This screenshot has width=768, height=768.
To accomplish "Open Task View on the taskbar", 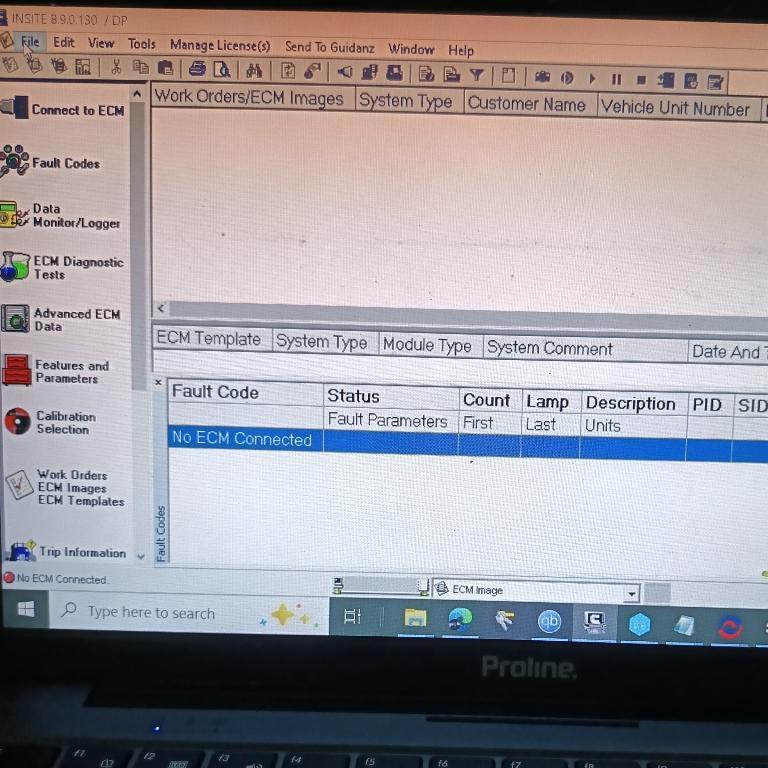I will point(352,616).
